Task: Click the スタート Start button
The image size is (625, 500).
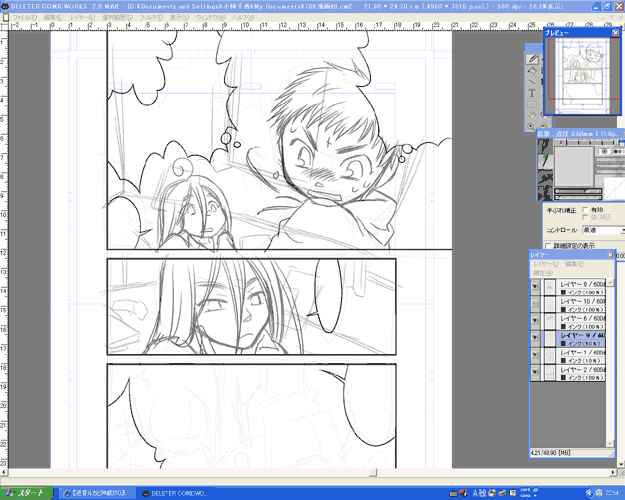Action: pos(26,493)
